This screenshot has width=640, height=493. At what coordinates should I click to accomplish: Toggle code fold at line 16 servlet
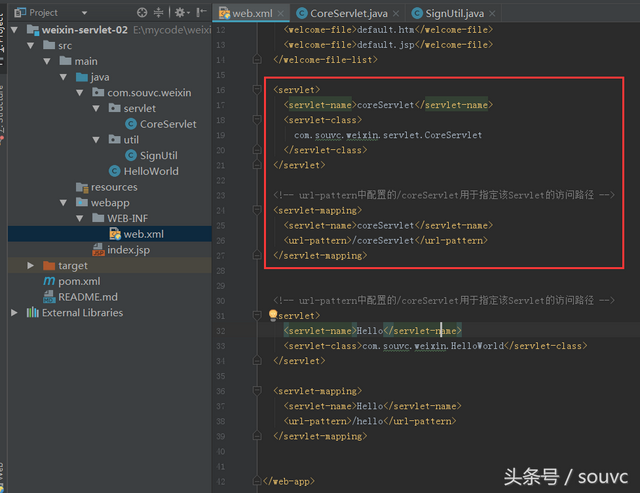point(257,89)
